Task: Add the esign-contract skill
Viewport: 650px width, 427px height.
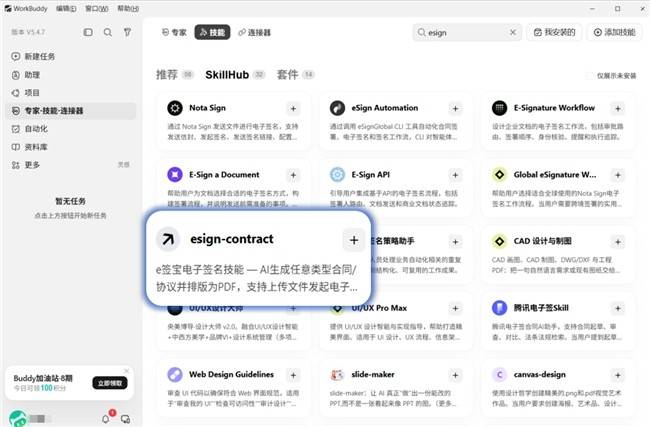Action: [354, 240]
